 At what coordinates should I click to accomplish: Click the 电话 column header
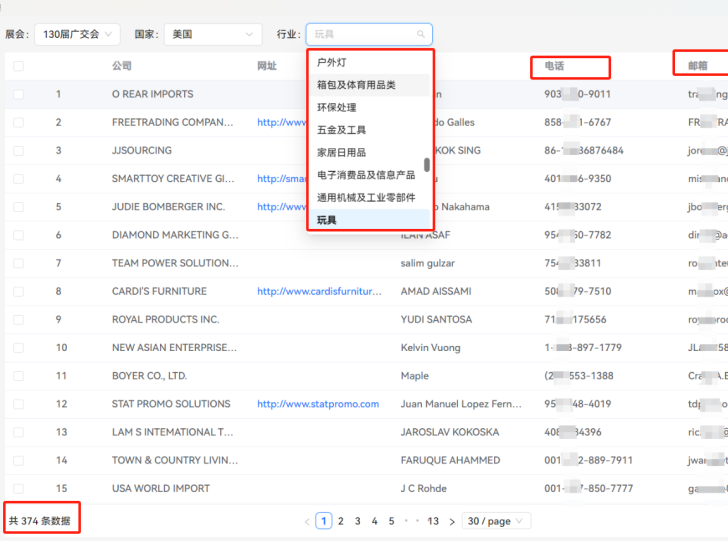pyautogui.click(x=554, y=66)
